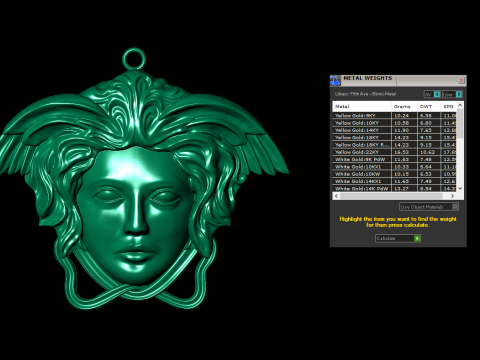Image resolution: width=480 pixels, height=360 pixels.
Task: Select the Yellow Gold:9KY row
Action: click(x=395, y=116)
